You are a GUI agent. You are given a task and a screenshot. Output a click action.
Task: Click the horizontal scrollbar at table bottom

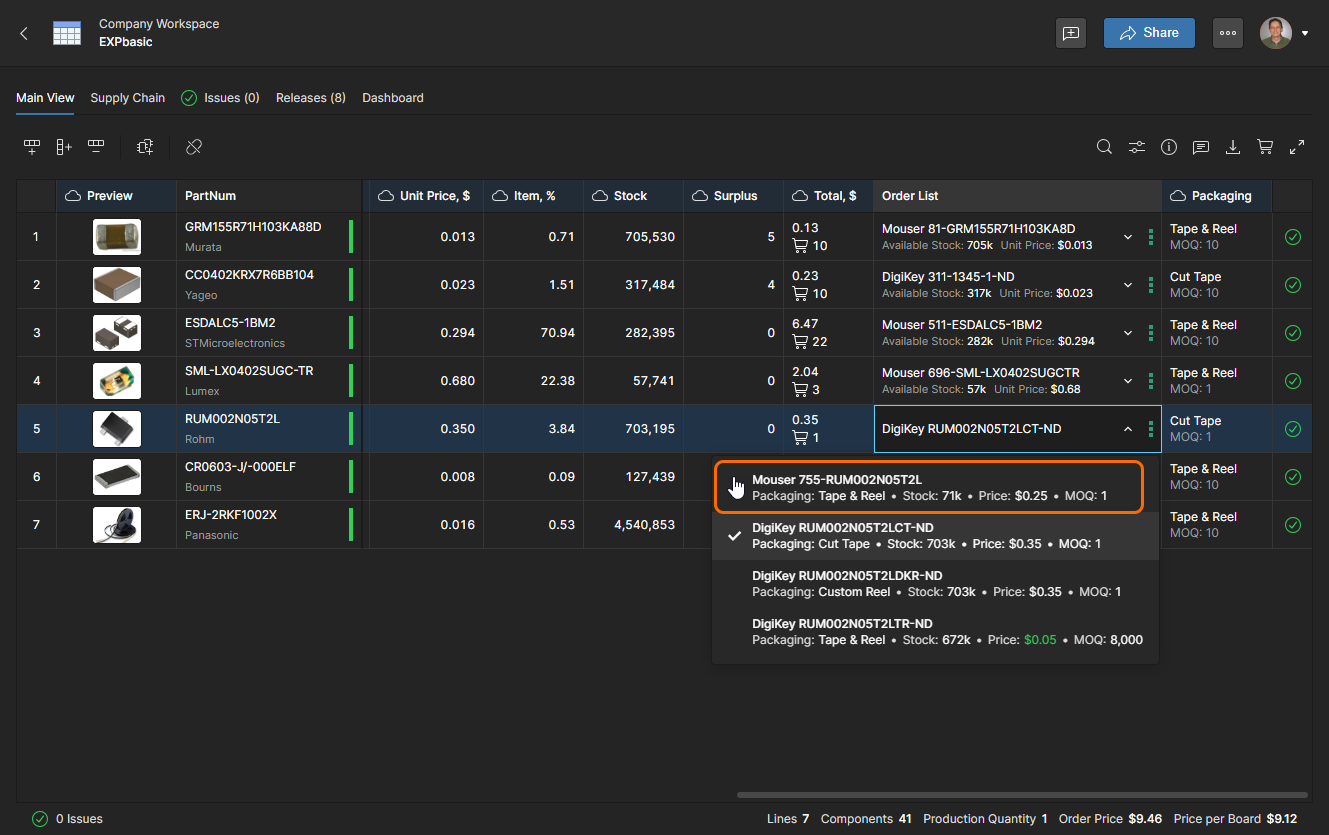1020,795
